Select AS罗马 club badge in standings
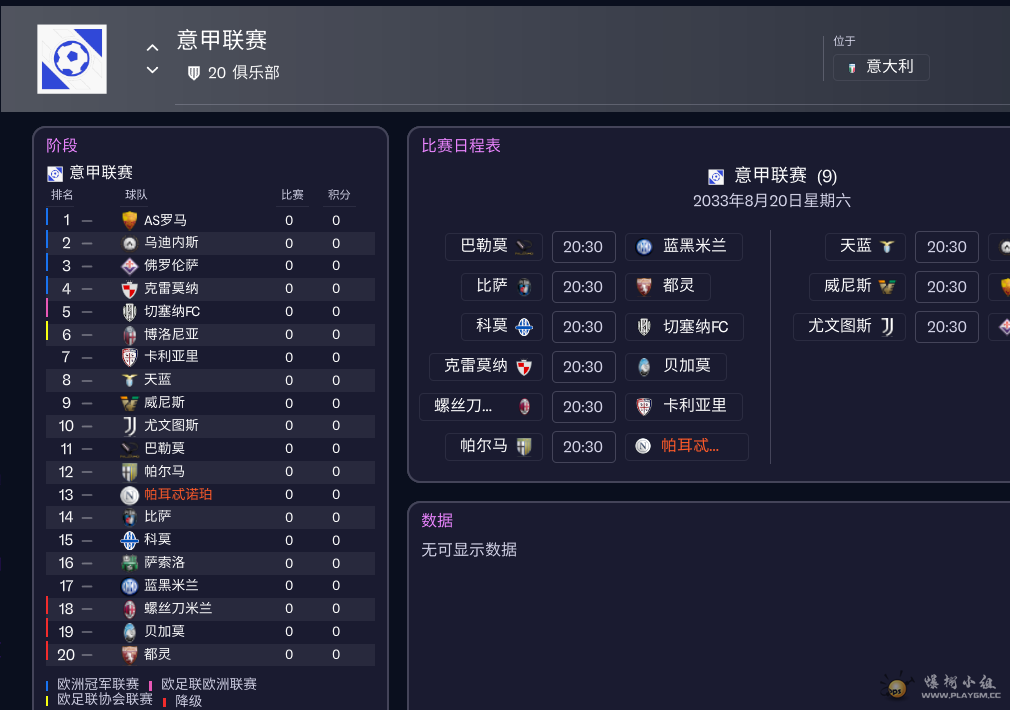The image size is (1010, 710). [129, 220]
